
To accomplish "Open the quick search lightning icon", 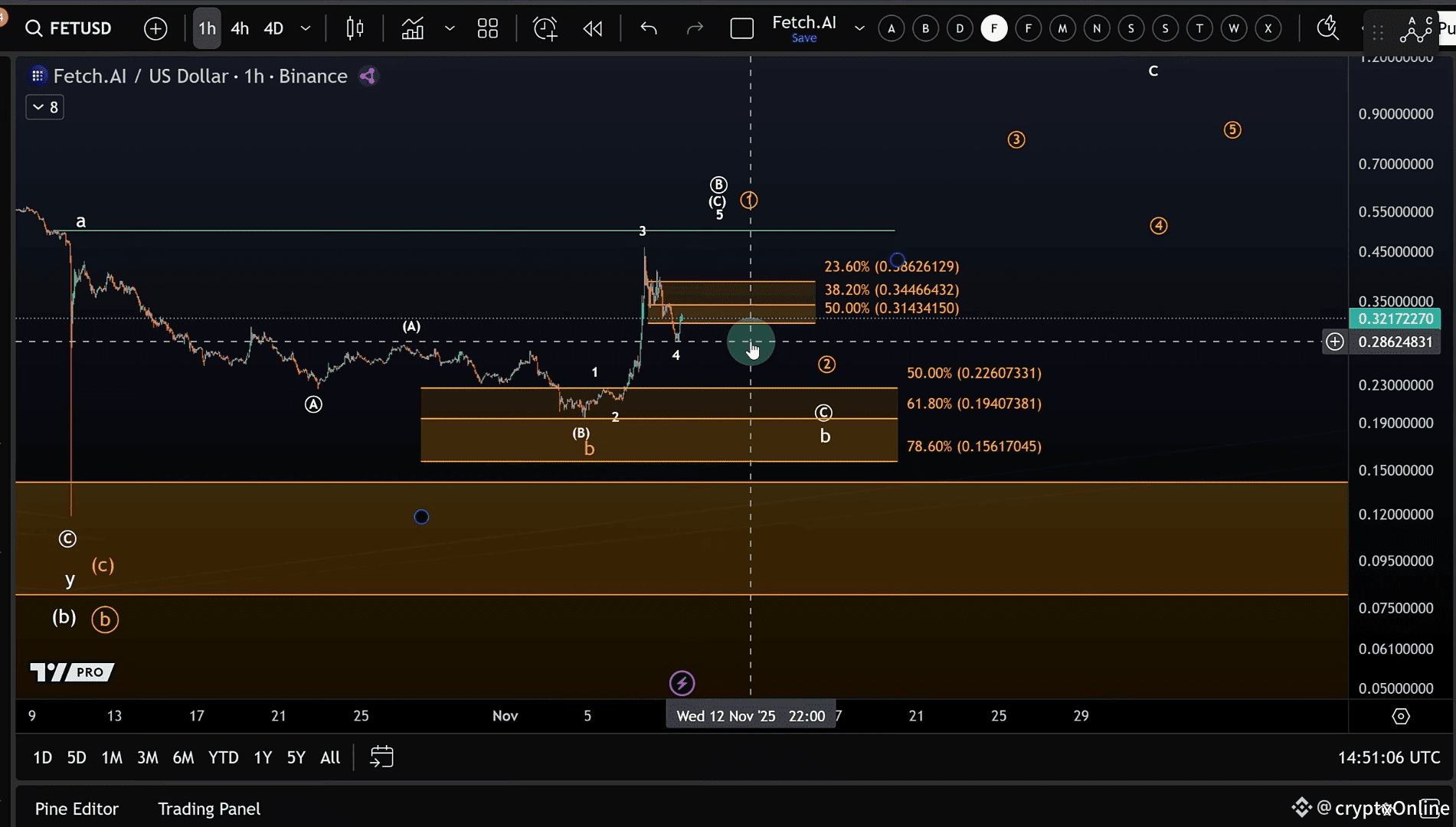I will coord(1327,28).
